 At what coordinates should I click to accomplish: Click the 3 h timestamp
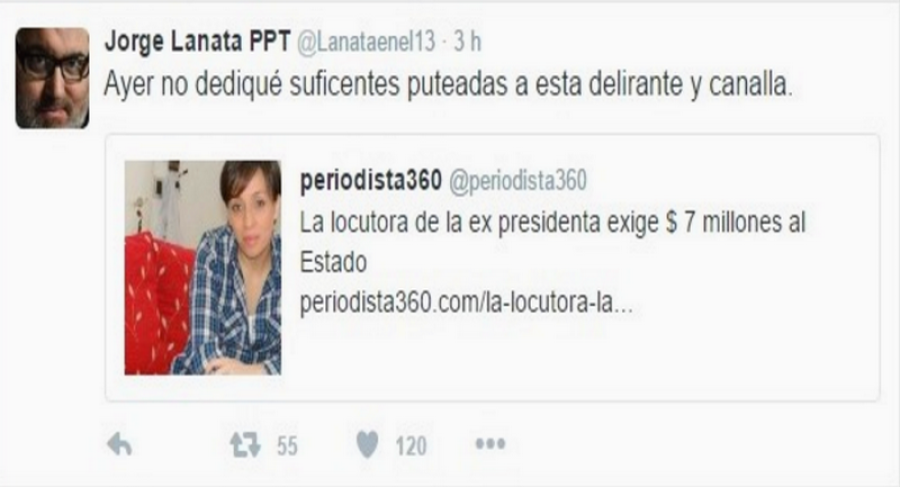click(468, 42)
